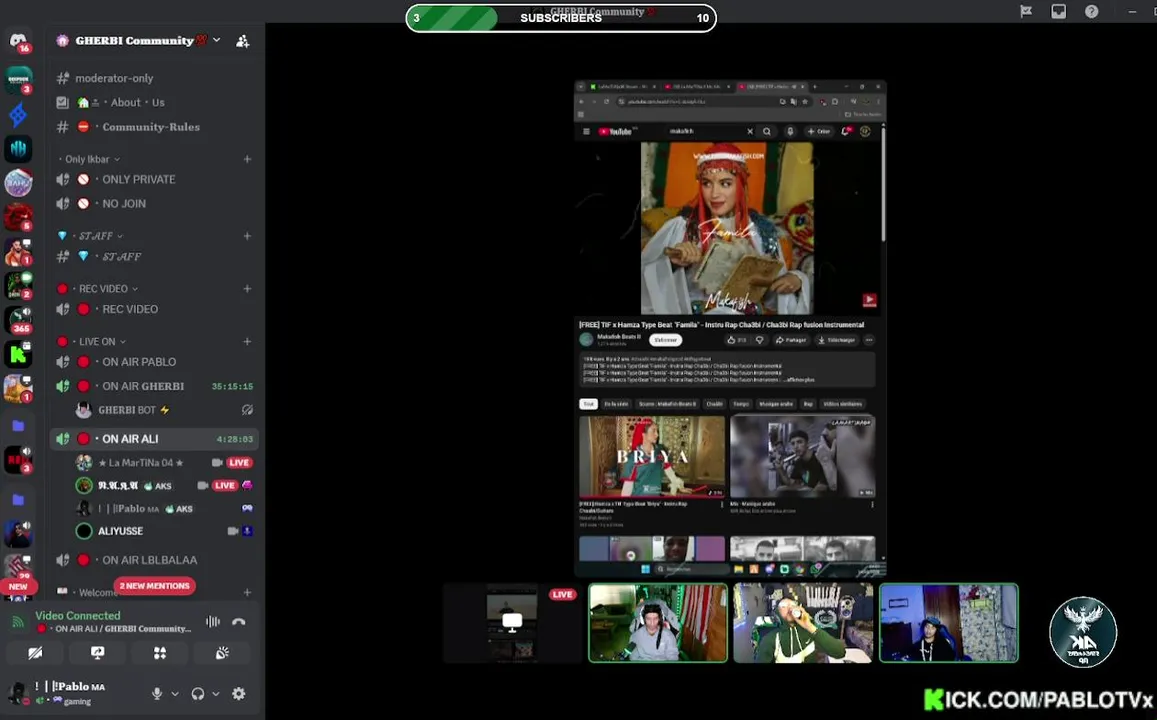Create channel in STAFF category
1157x720 pixels.
247,236
